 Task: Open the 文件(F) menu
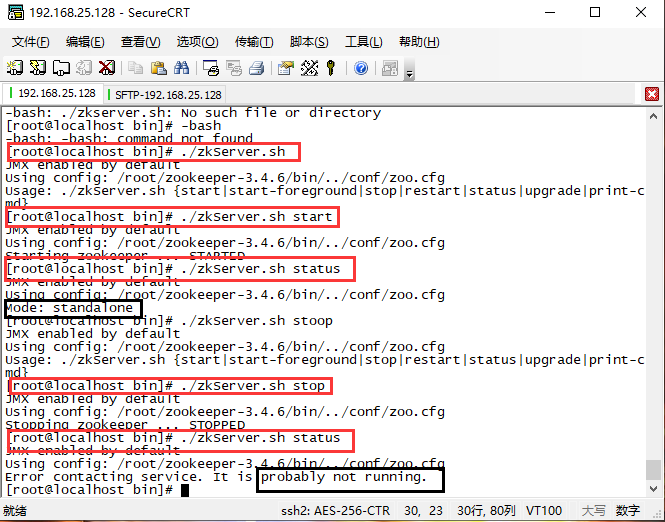pos(31,42)
